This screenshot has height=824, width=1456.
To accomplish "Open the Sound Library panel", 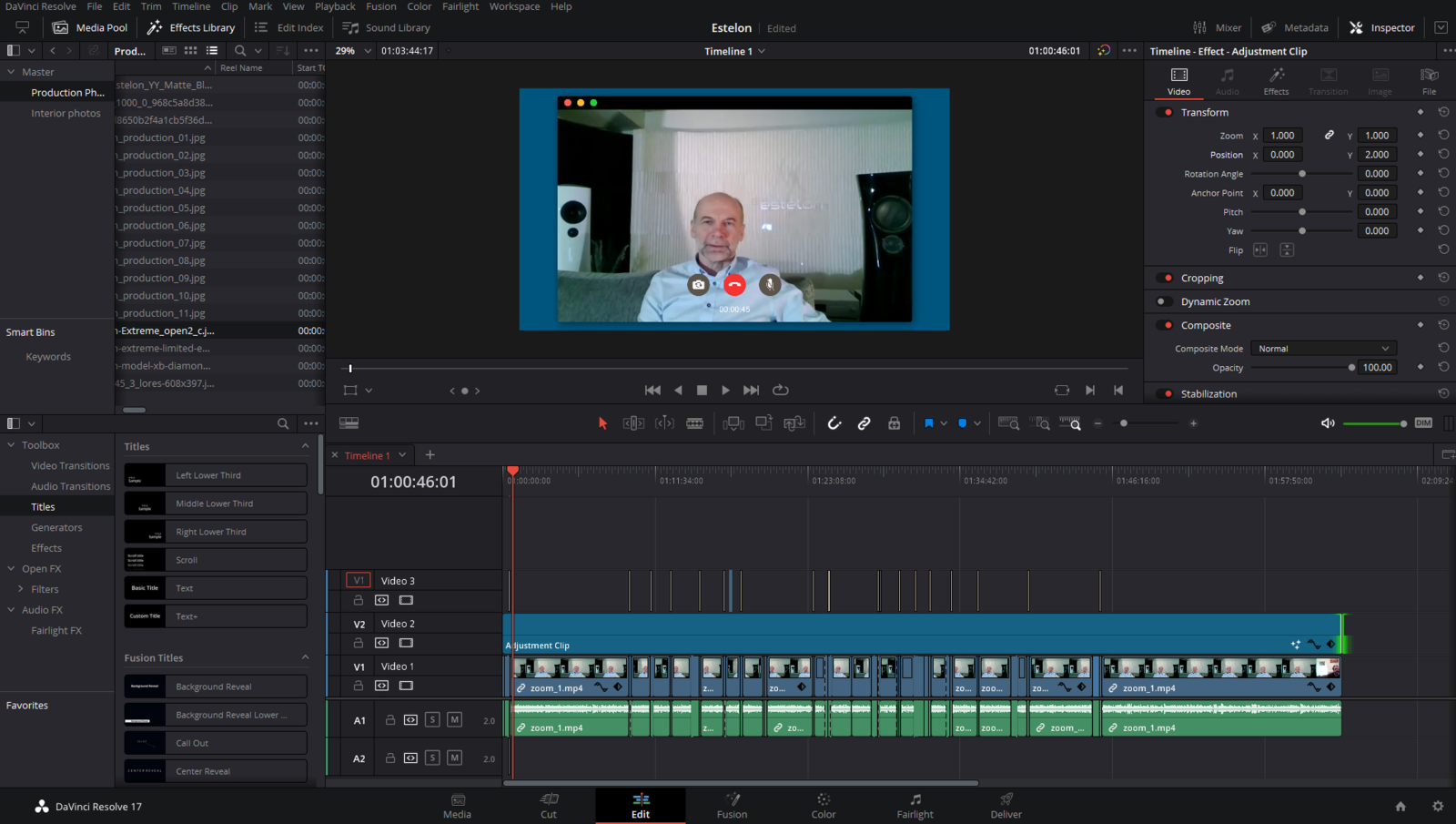I will click(386, 27).
